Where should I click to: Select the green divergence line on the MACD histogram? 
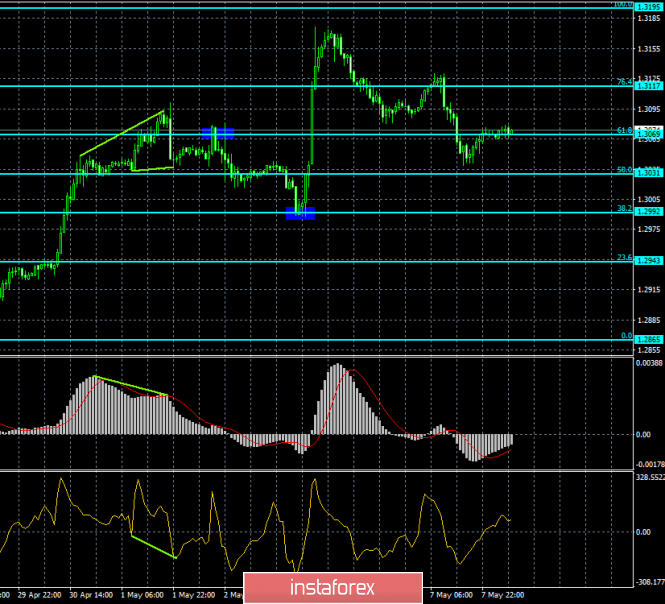point(130,386)
